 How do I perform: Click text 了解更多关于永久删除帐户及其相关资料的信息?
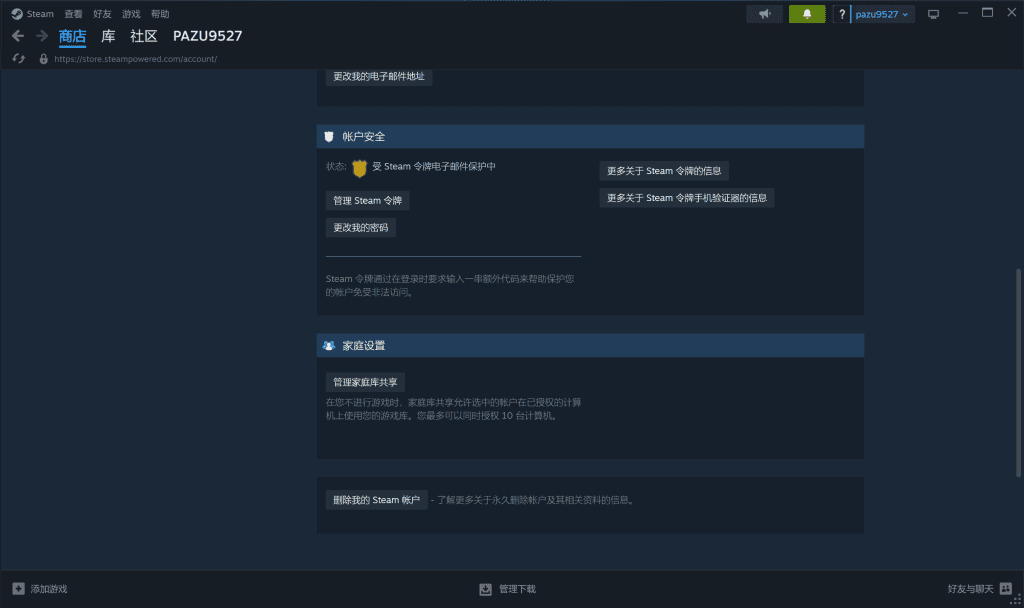click(x=536, y=500)
